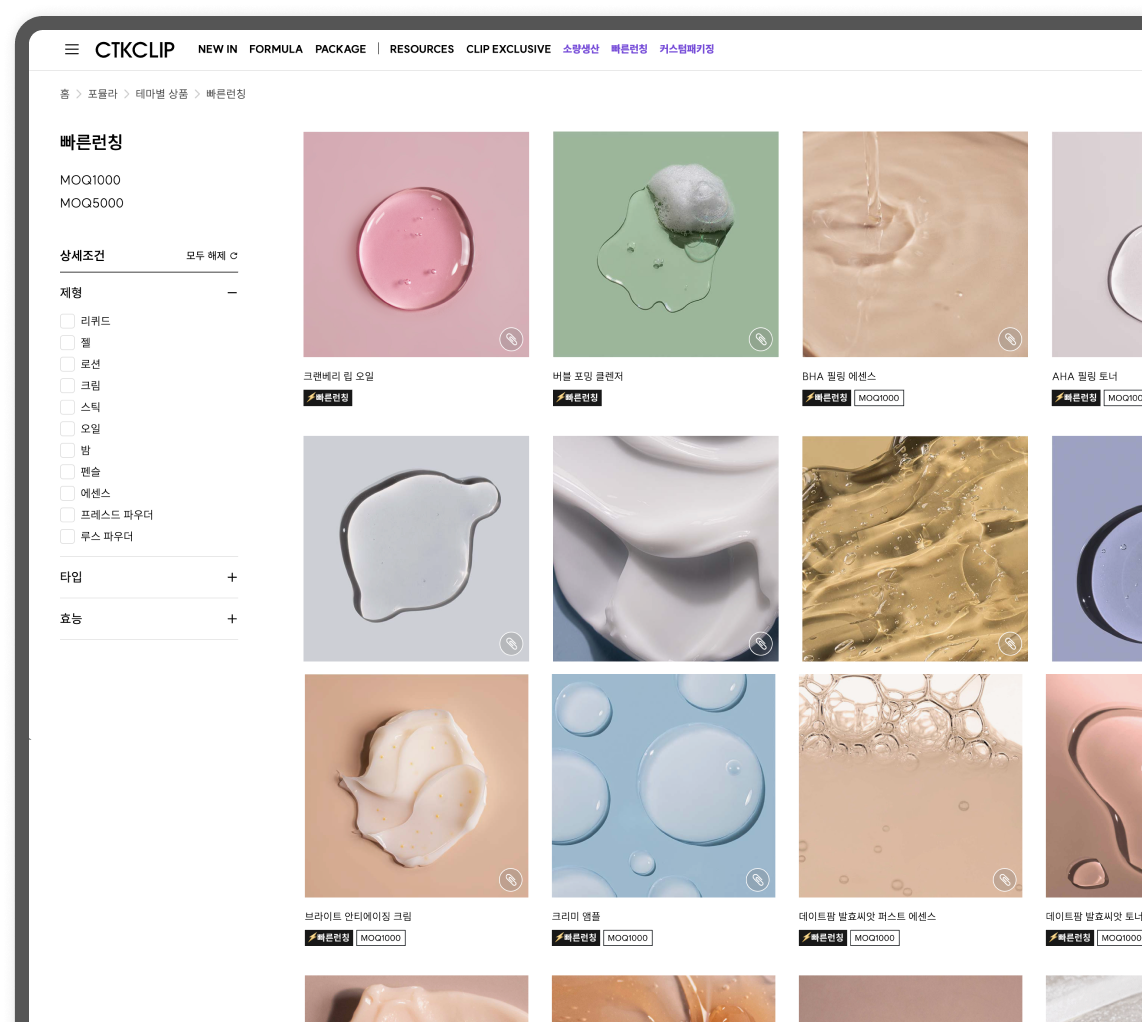Open the 소량생산 nav link
Image resolution: width=1142 pixels, height=1022 pixels.
pos(580,49)
